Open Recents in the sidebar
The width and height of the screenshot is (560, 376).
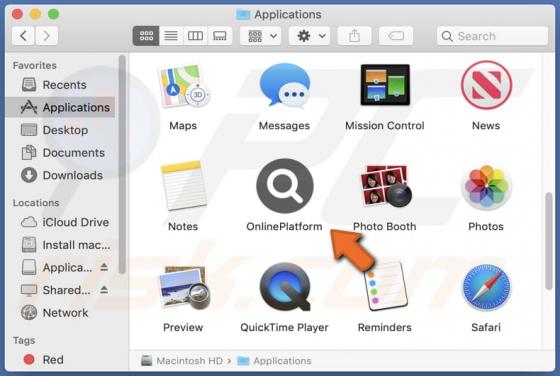click(60, 85)
